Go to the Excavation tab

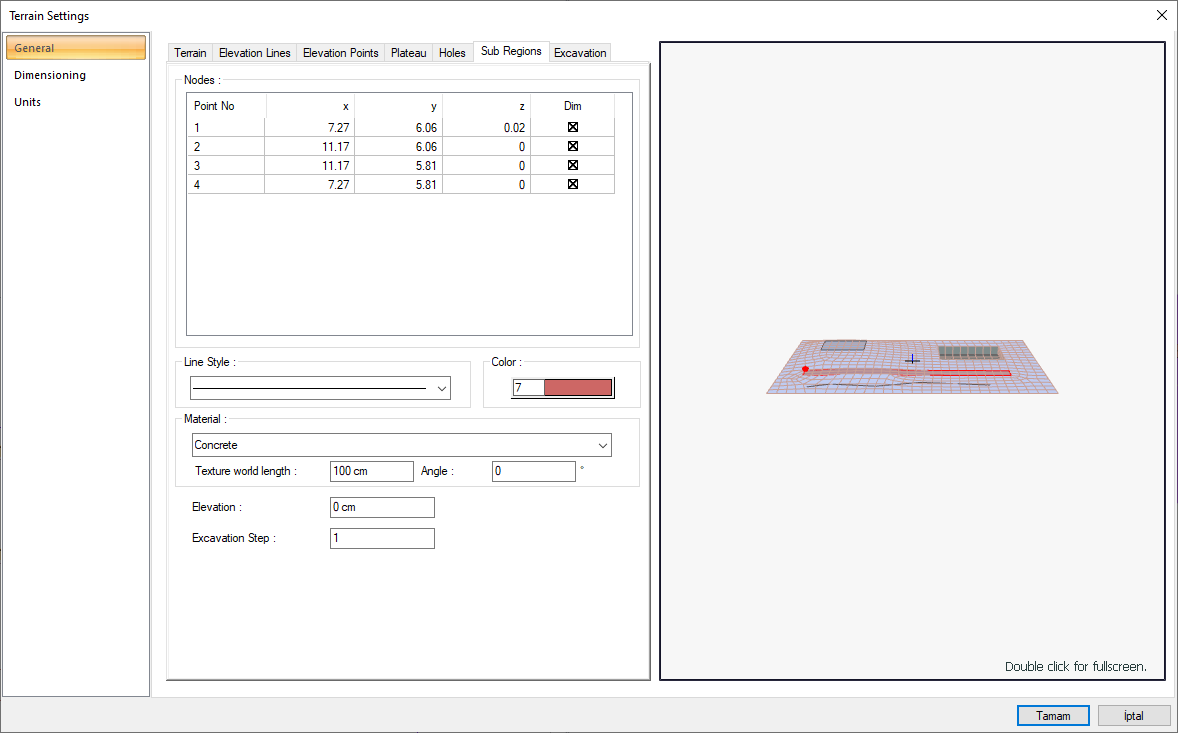tap(580, 53)
